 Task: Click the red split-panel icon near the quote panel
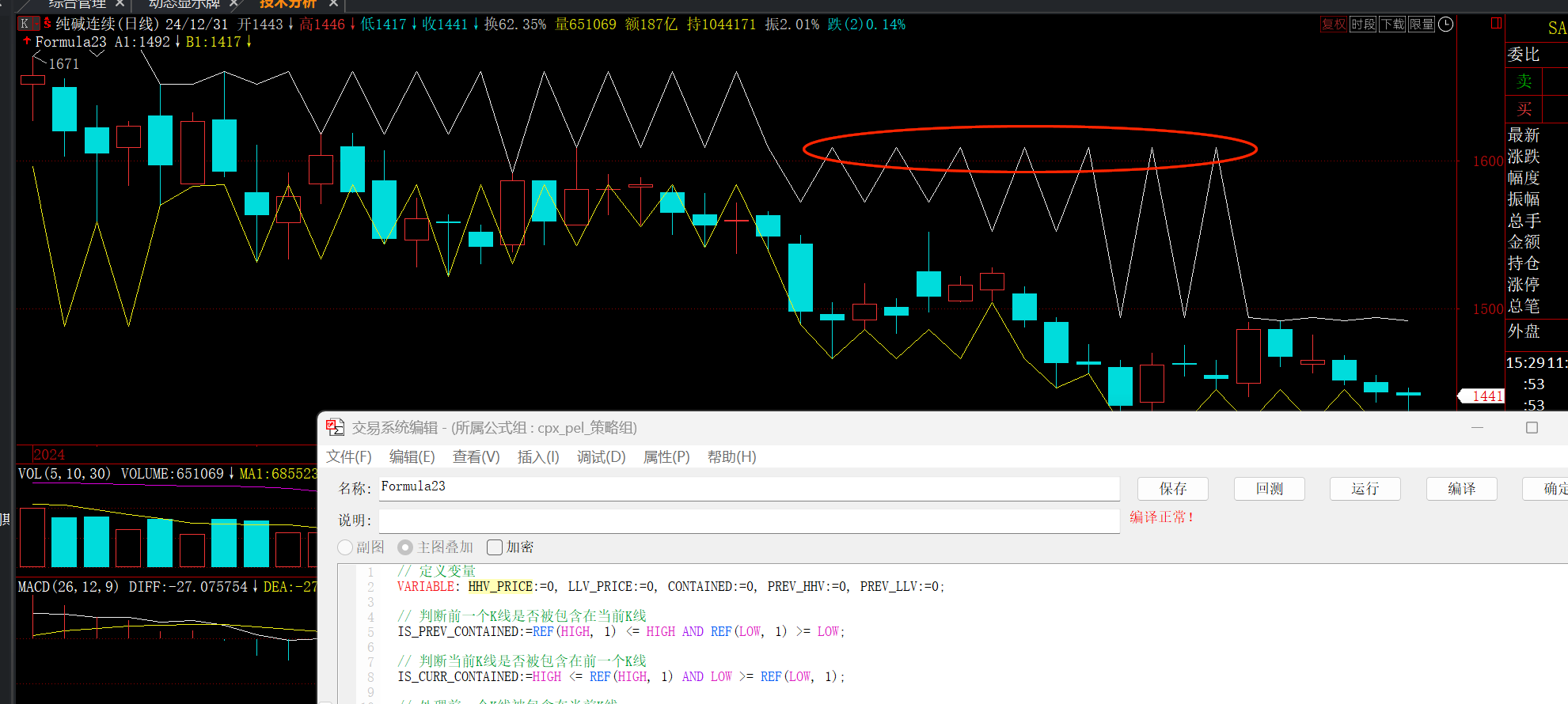(x=1496, y=24)
